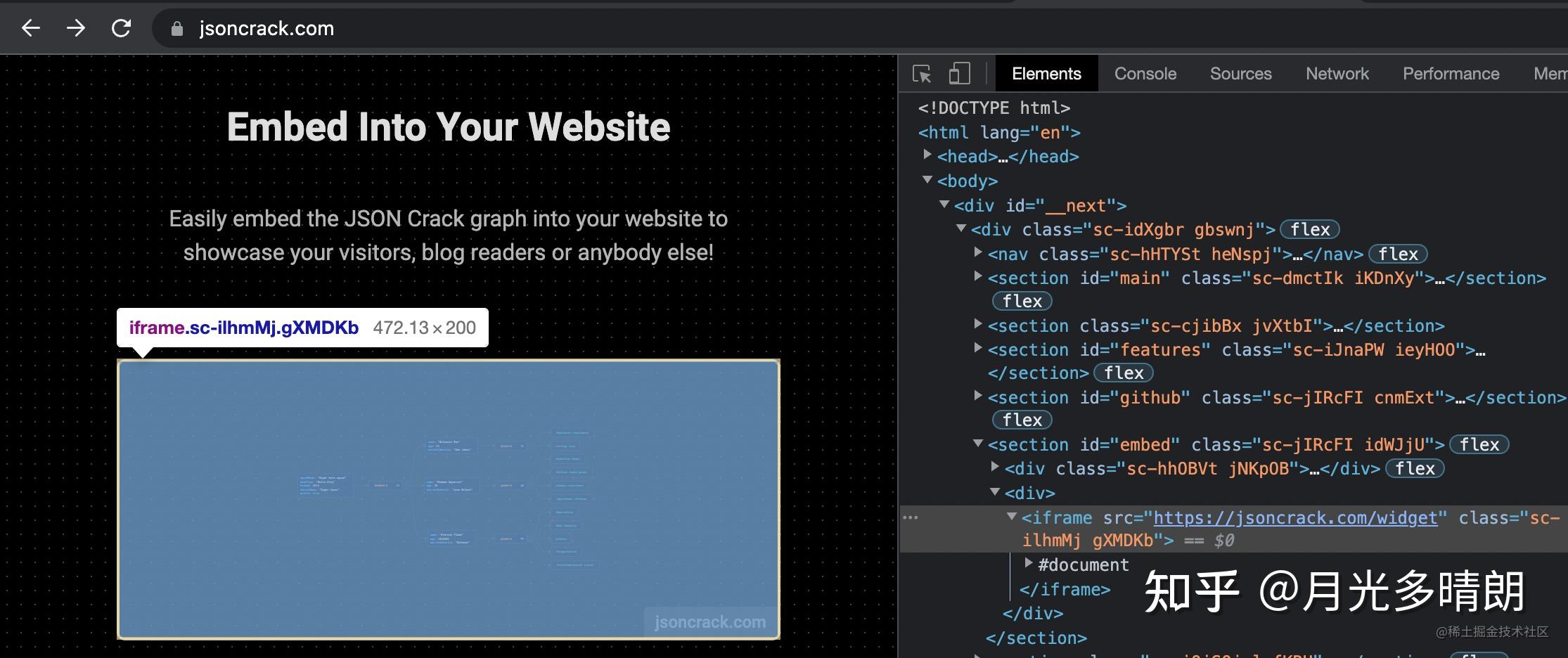
Task: Switch to the Sources tab
Action: point(1240,73)
